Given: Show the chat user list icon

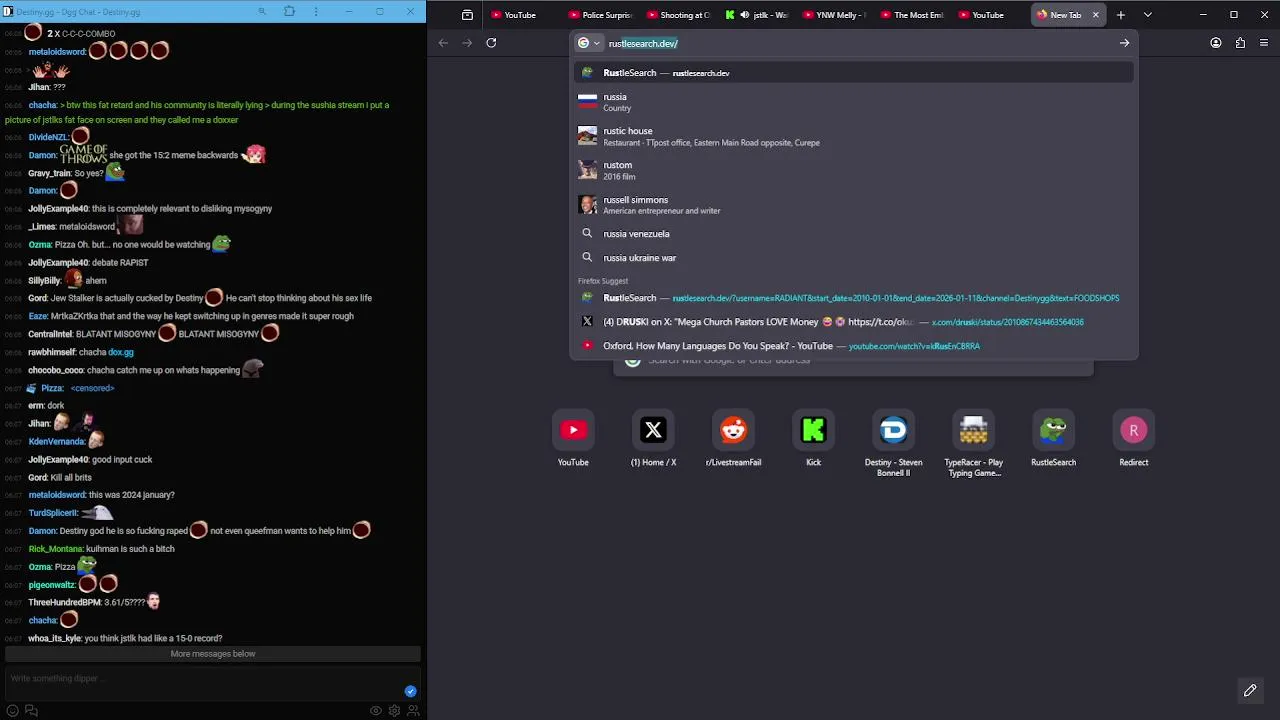Looking at the screenshot, I should click(x=413, y=711).
